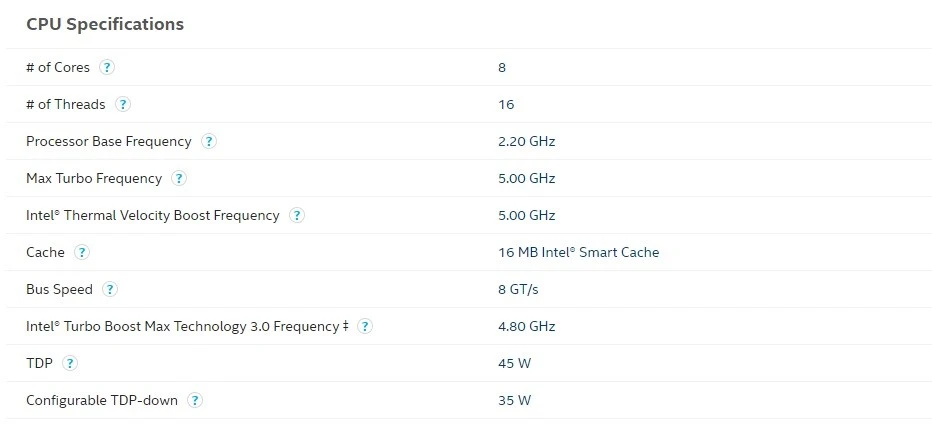
Task: Open the Max Turbo Frequency help tooltip icon
Action: coord(179,178)
